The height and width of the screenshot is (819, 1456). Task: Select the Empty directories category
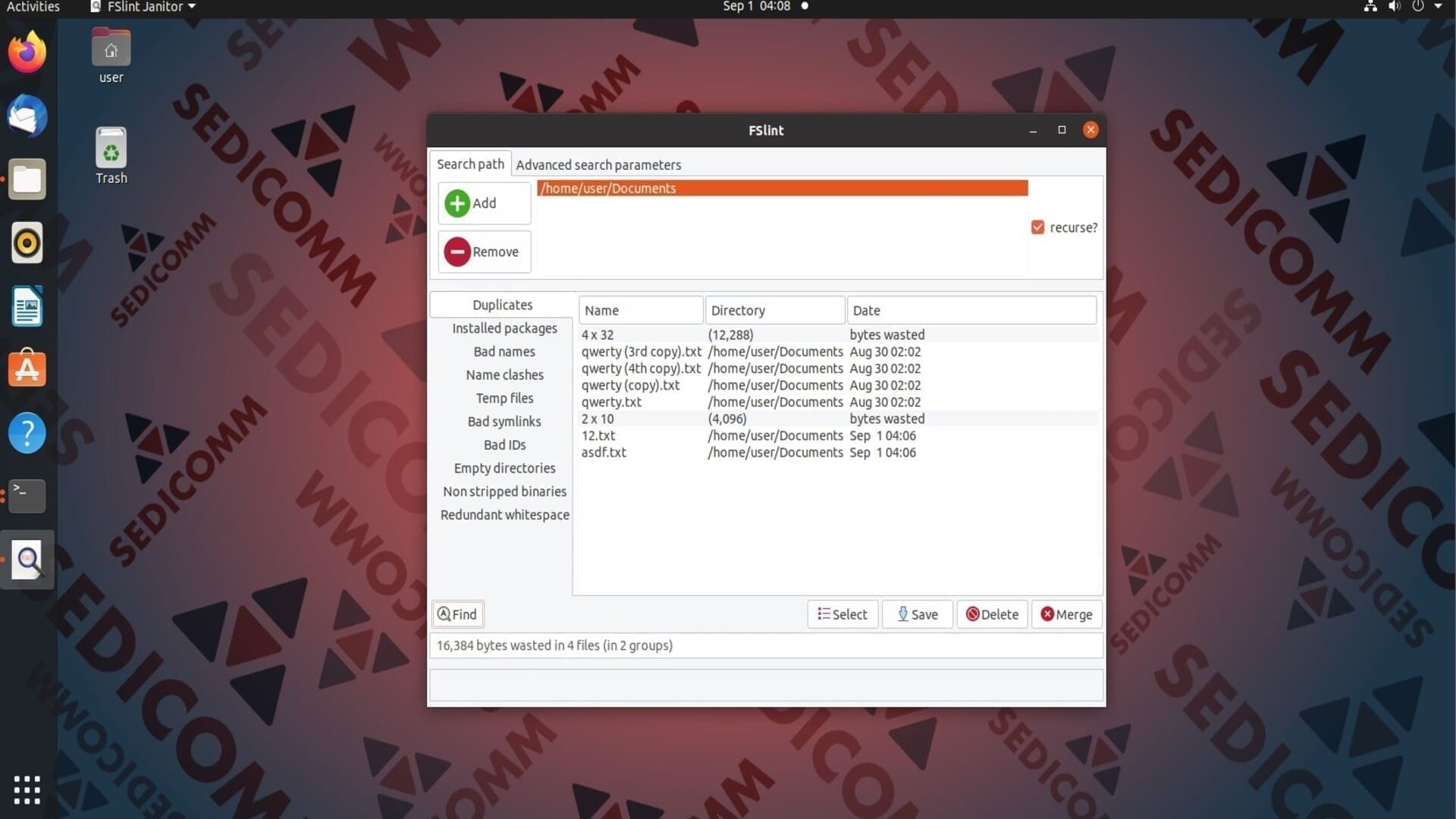click(x=504, y=468)
